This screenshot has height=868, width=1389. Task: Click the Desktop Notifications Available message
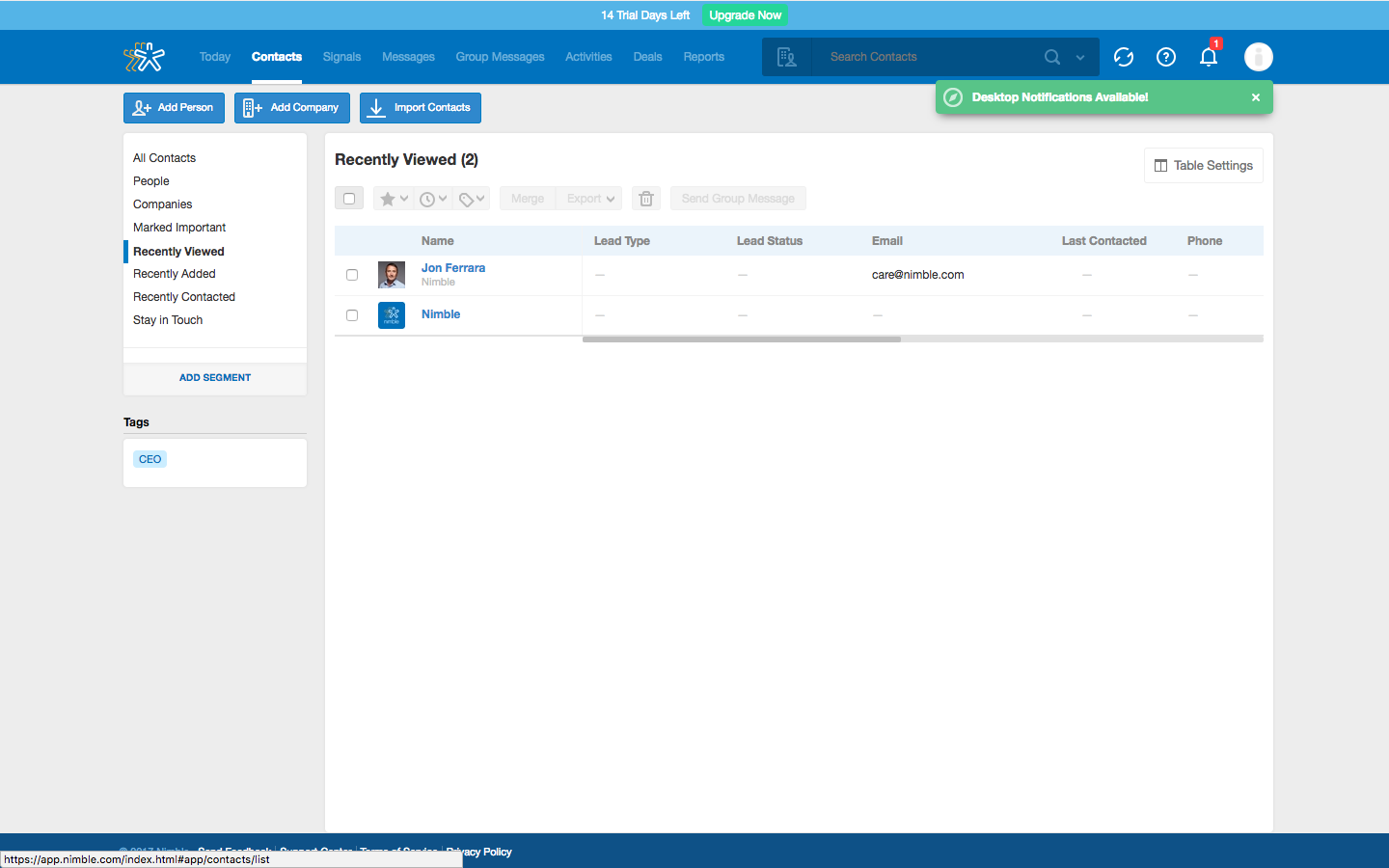pyautogui.click(x=1060, y=97)
